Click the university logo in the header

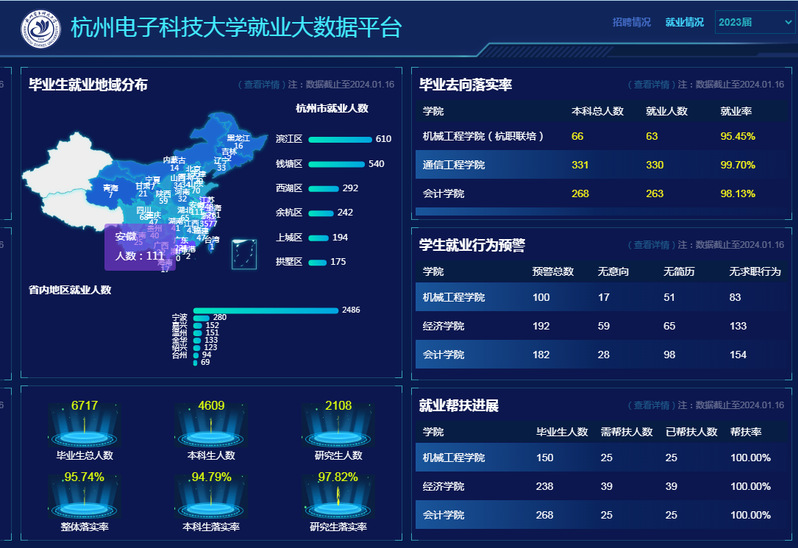click(x=42, y=28)
